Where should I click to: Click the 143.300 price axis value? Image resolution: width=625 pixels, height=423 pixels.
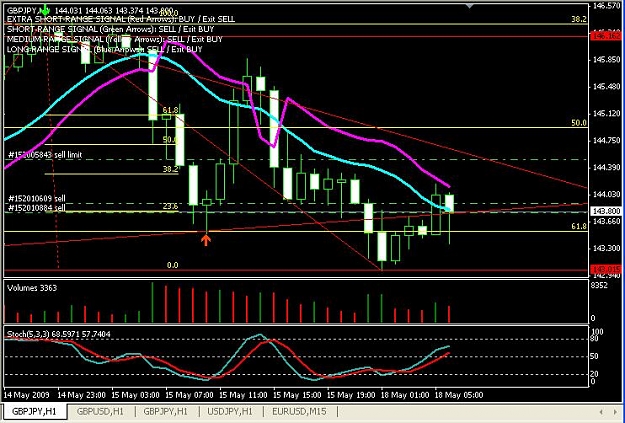tap(606, 248)
